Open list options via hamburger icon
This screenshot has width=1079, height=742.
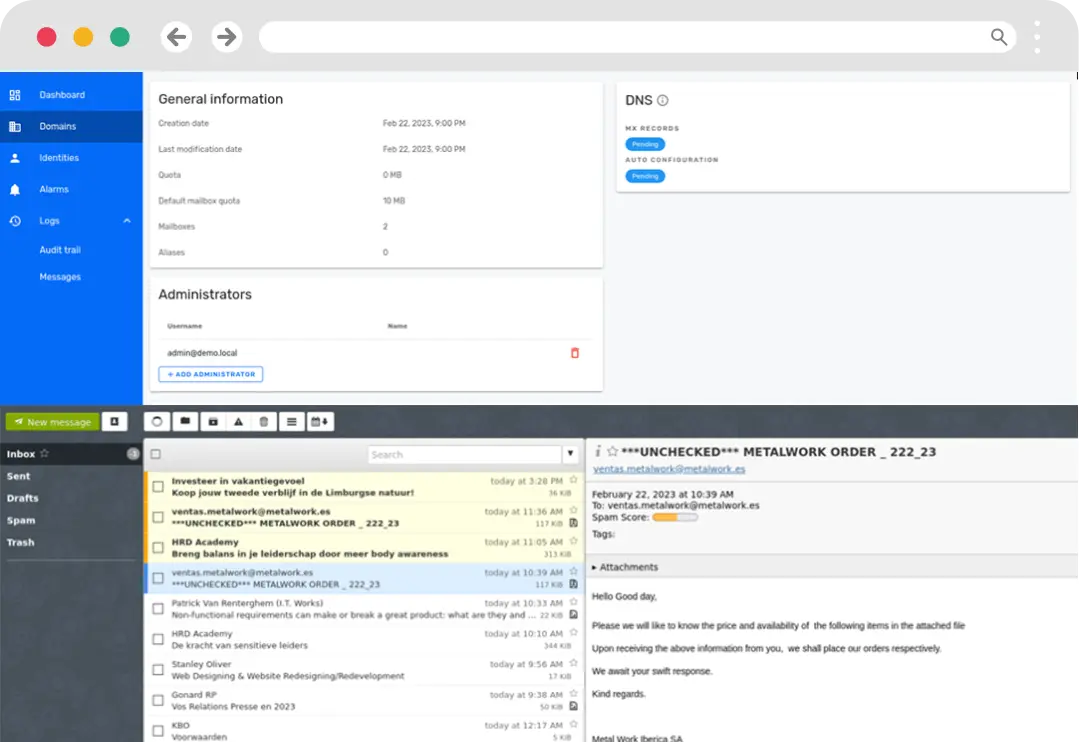click(290, 421)
